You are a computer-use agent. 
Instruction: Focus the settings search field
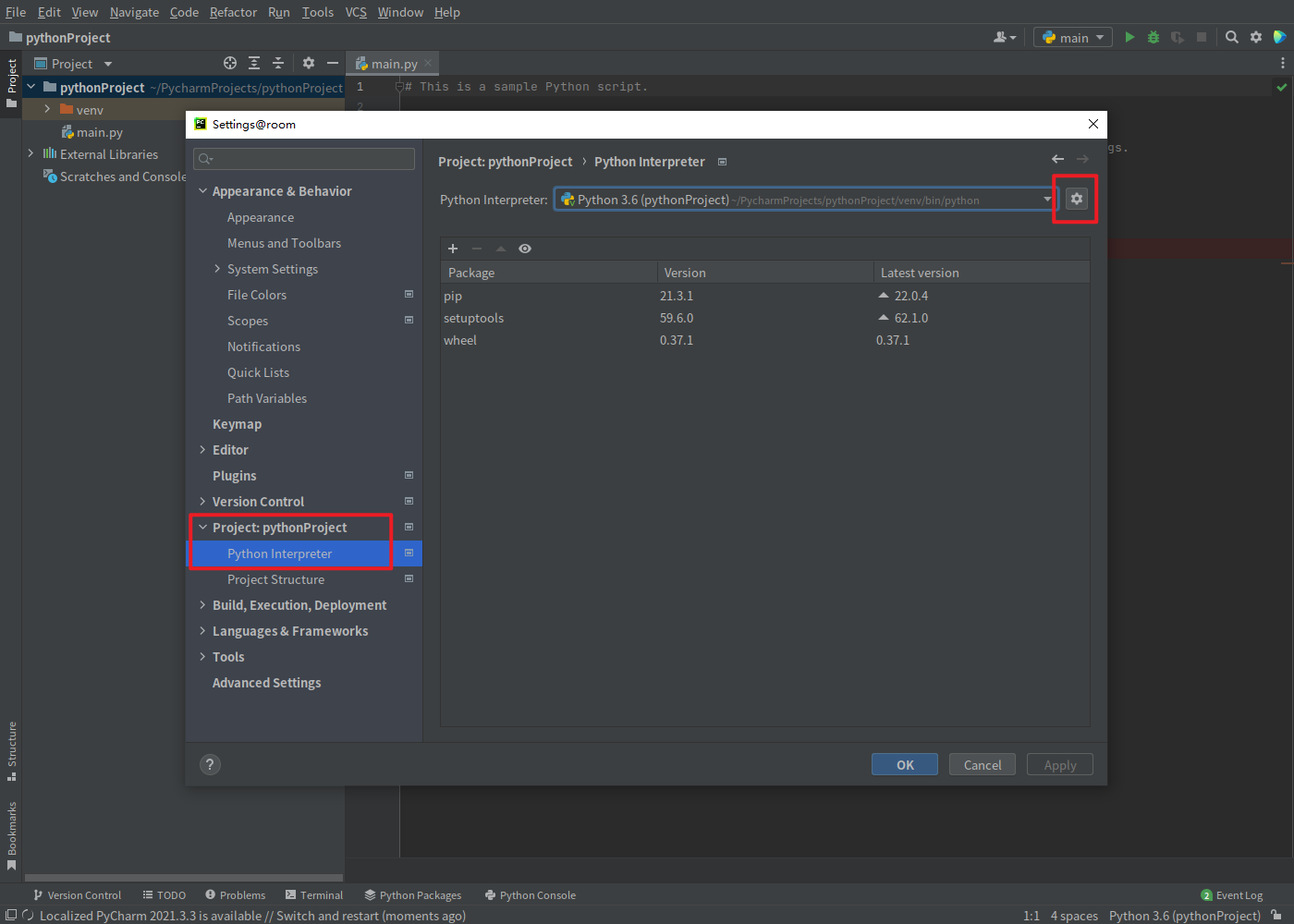pyautogui.click(x=304, y=159)
